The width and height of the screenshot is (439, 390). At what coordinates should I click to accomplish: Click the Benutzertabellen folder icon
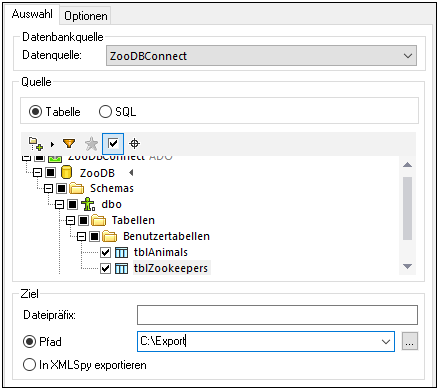coord(110,236)
